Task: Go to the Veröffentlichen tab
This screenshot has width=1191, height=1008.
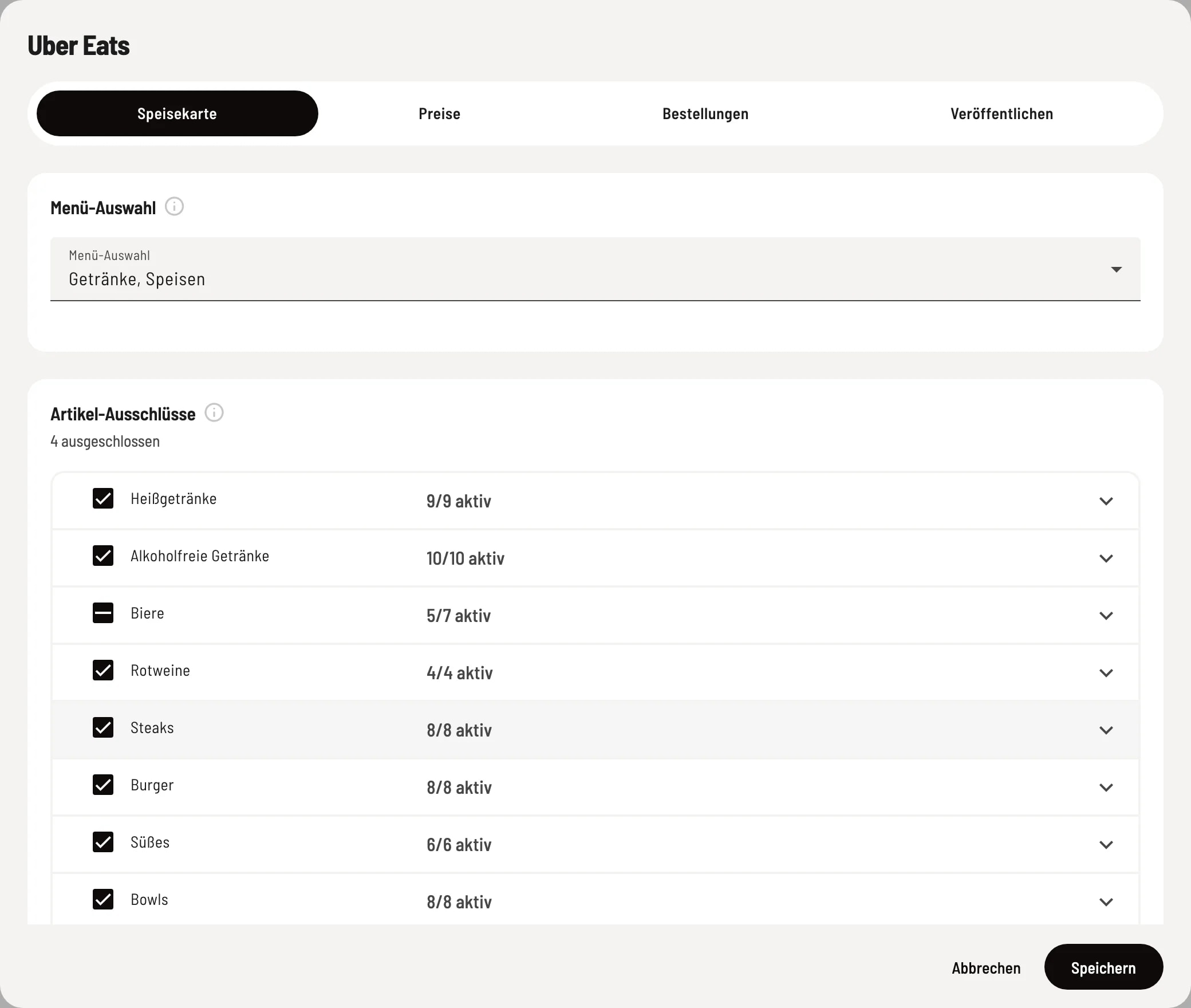Action: click(x=1001, y=113)
